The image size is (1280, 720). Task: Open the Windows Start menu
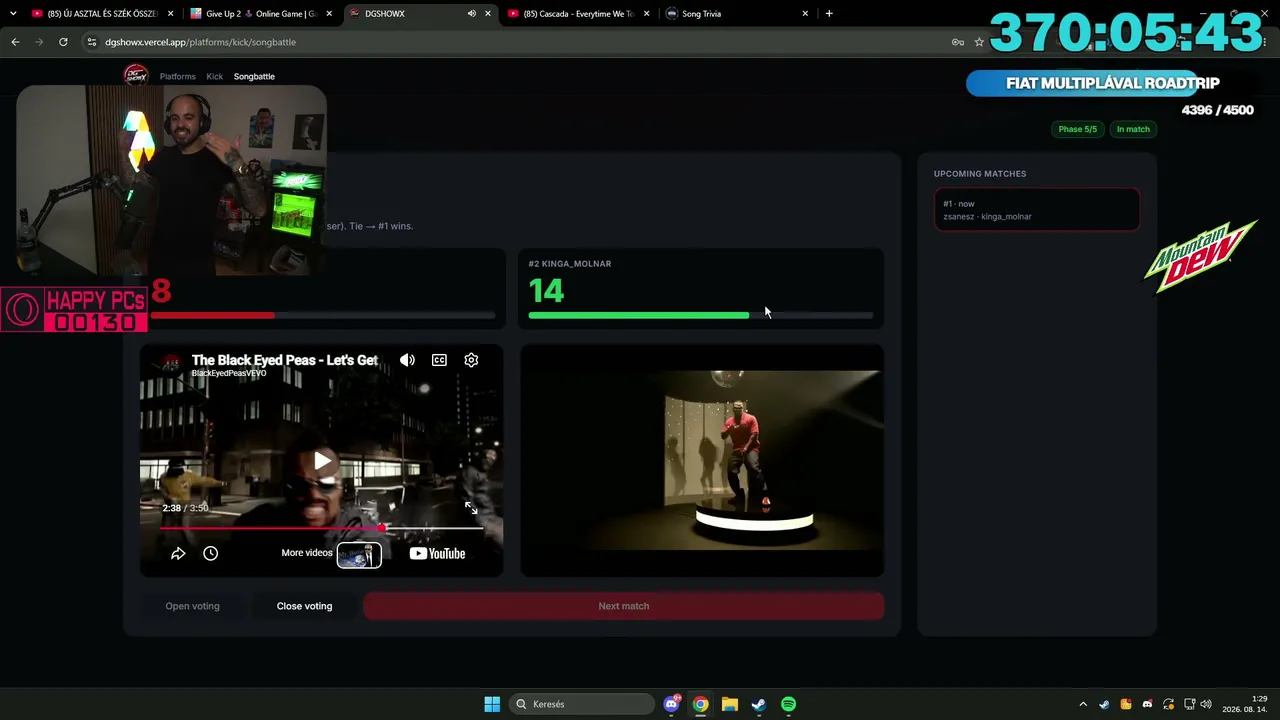[492, 704]
